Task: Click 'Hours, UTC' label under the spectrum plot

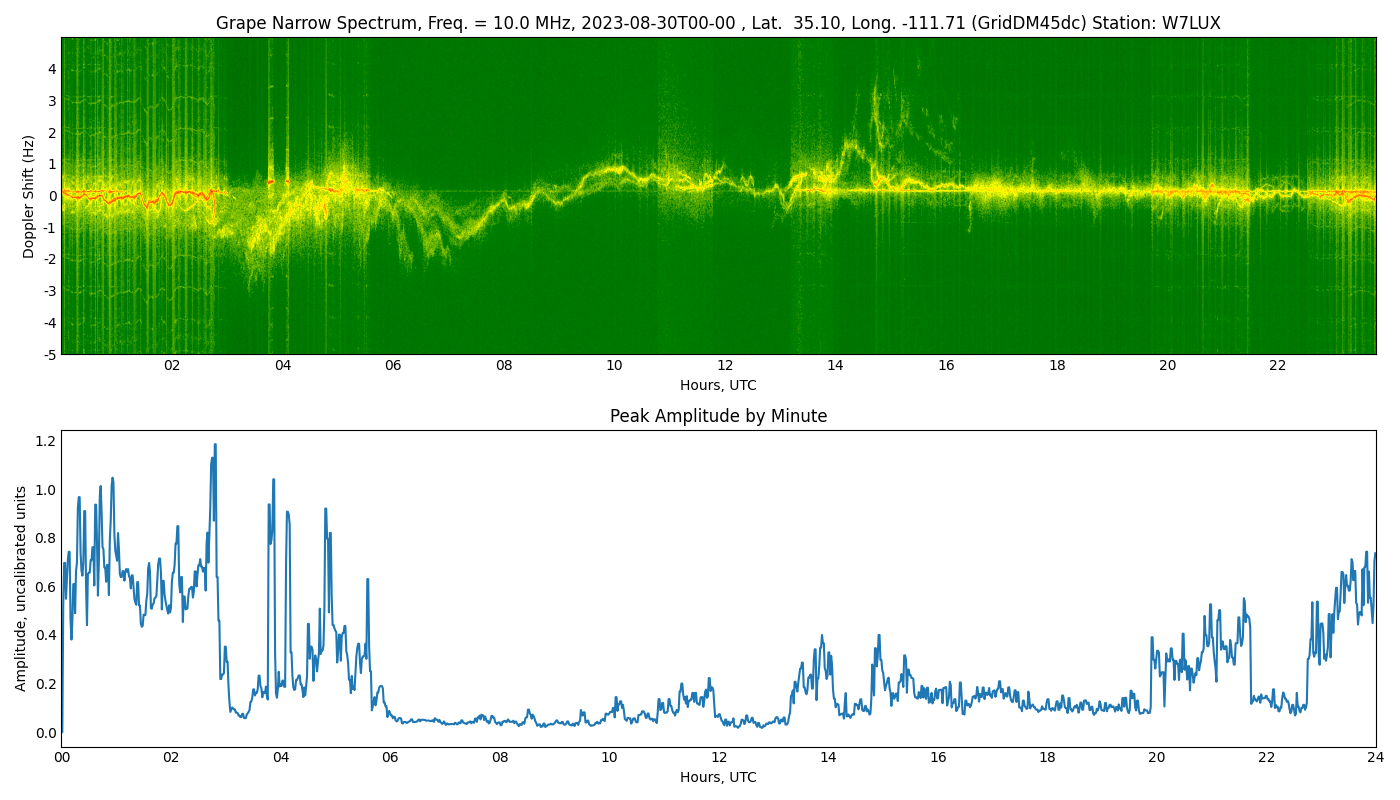Action: pos(718,385)
